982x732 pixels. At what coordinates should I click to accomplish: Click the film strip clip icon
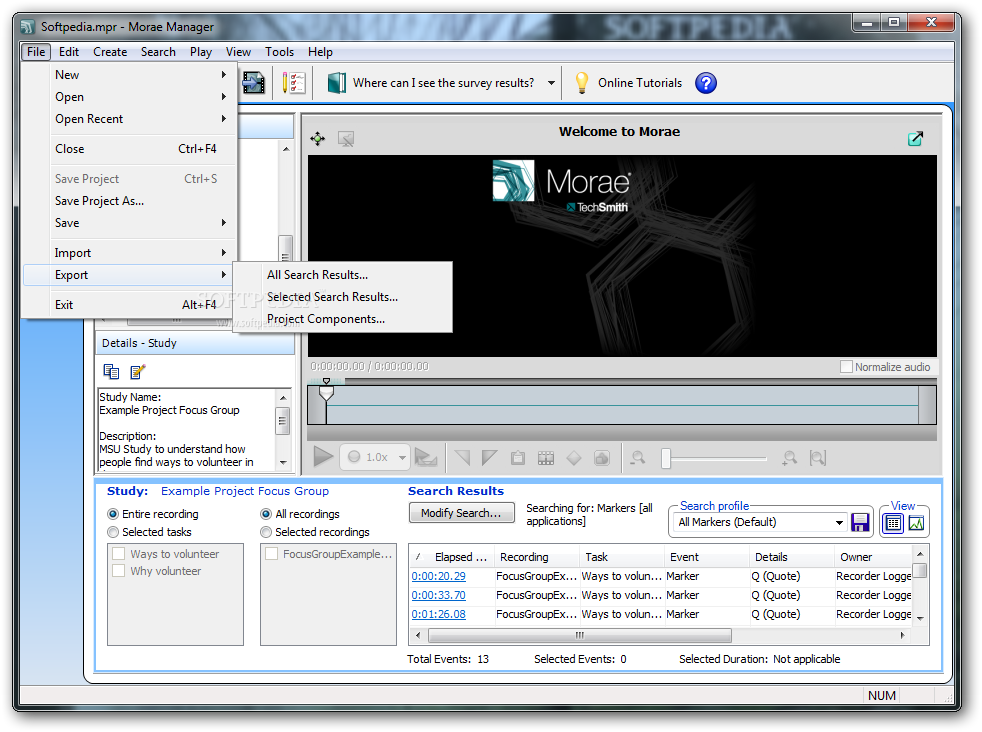[x=546, y=458]
